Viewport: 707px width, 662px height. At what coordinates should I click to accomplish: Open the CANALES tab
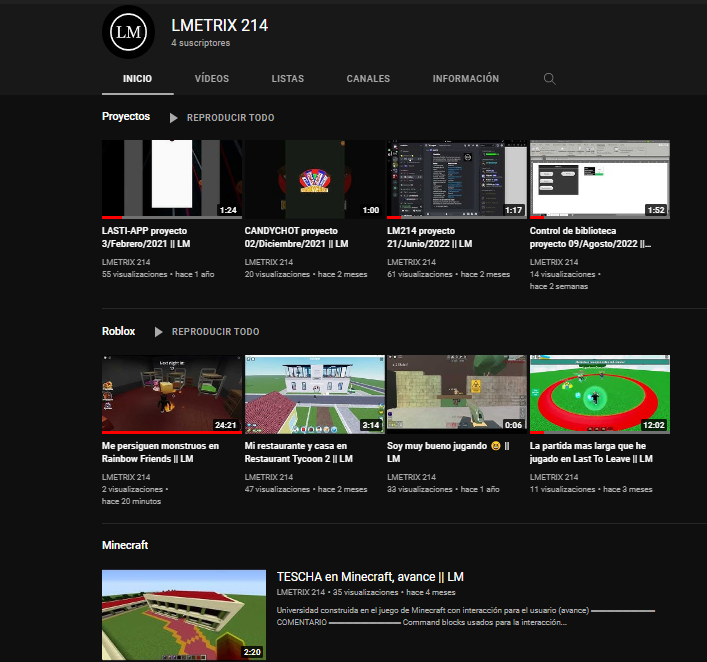click(x=368, y=78)
